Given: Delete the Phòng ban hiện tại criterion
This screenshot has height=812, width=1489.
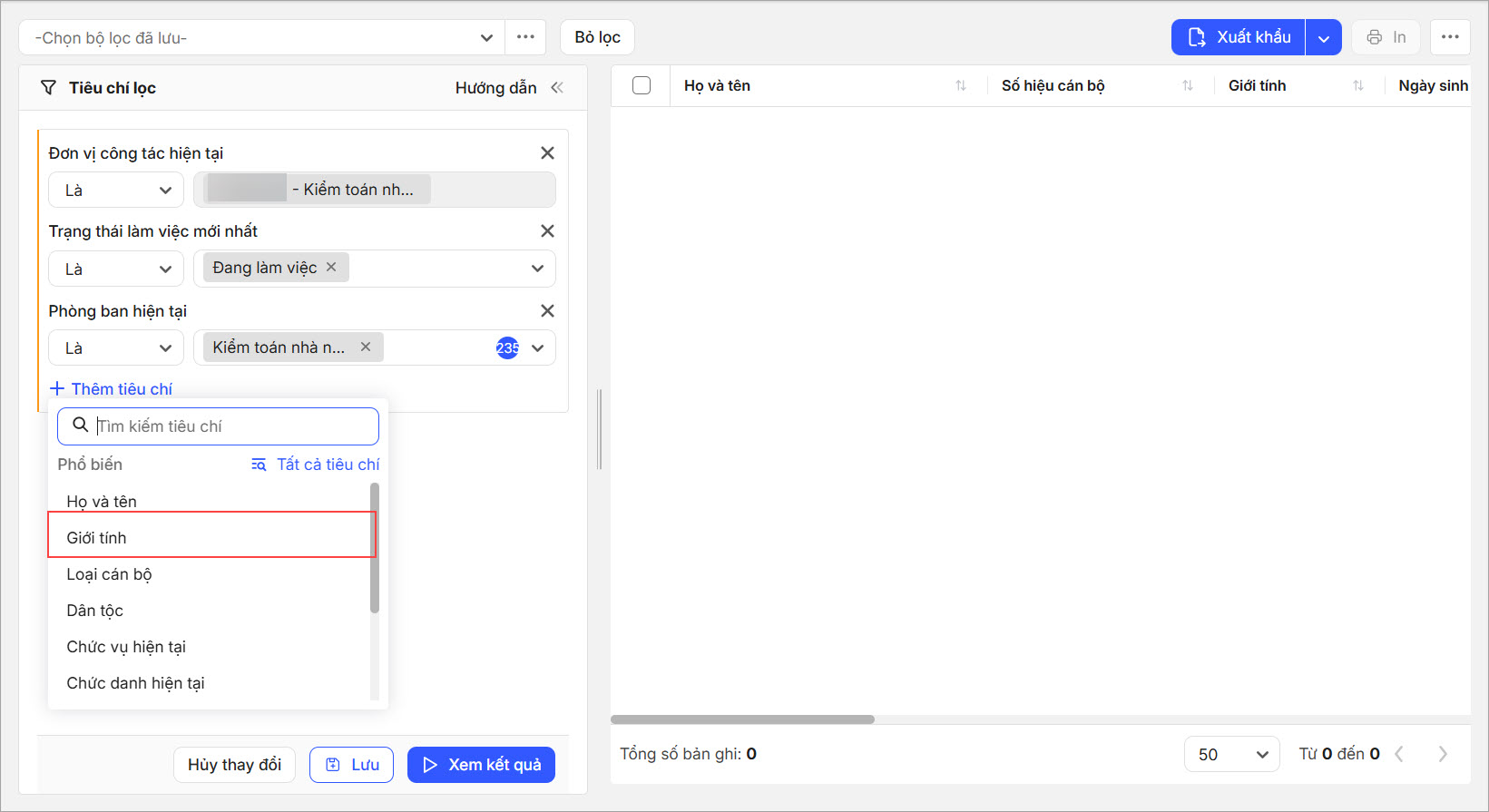Looking at the screenshot, I should [547, 311].
